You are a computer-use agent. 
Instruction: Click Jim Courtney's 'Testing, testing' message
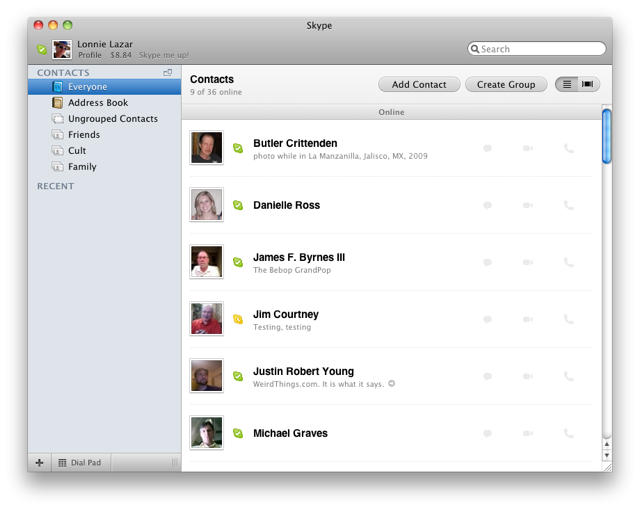coord(282,327)
